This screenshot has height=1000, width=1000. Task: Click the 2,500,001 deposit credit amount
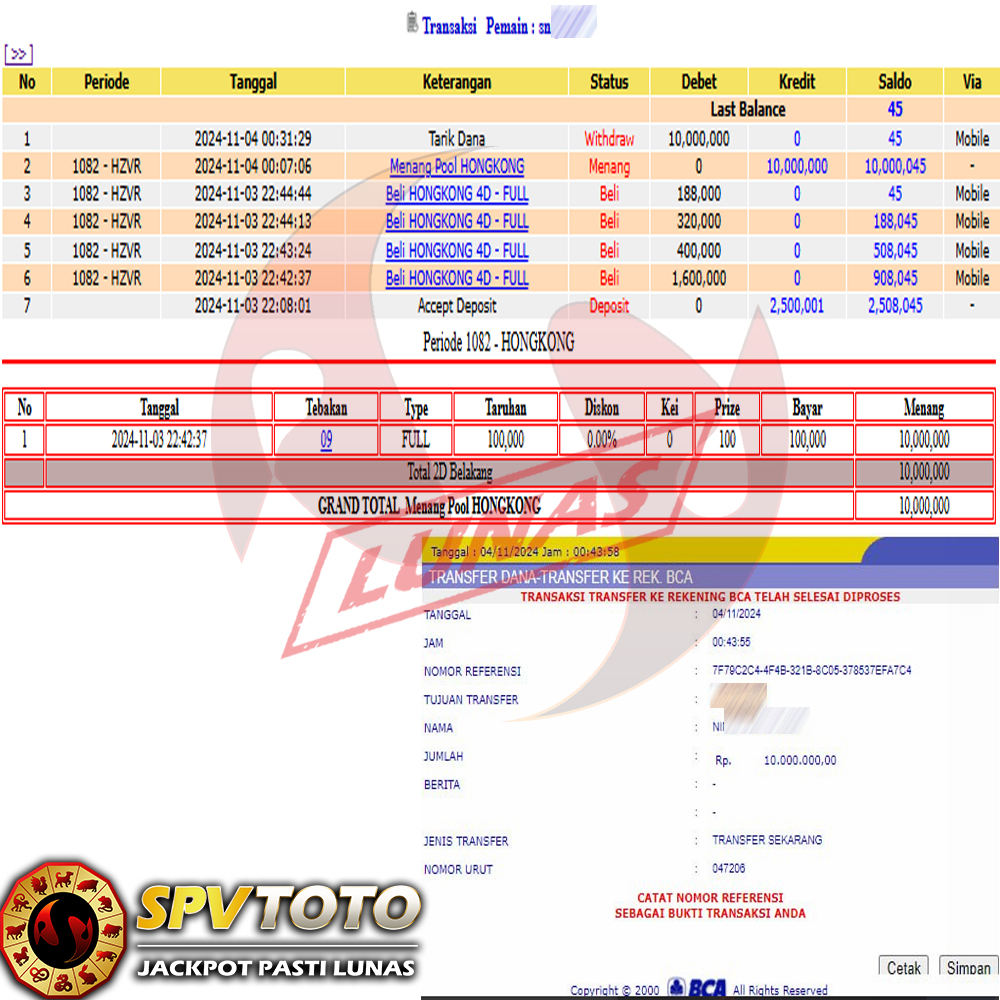point(796,306)
